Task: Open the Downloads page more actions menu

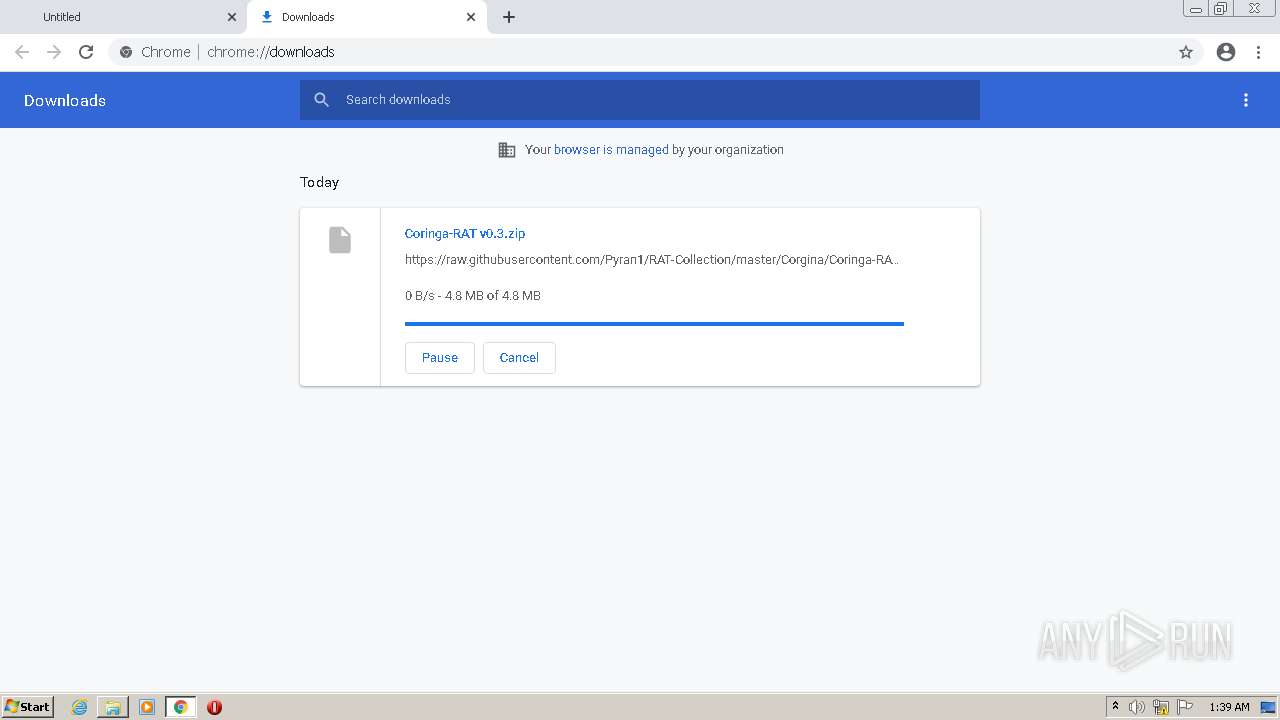Action: [x=1246, y=100]
